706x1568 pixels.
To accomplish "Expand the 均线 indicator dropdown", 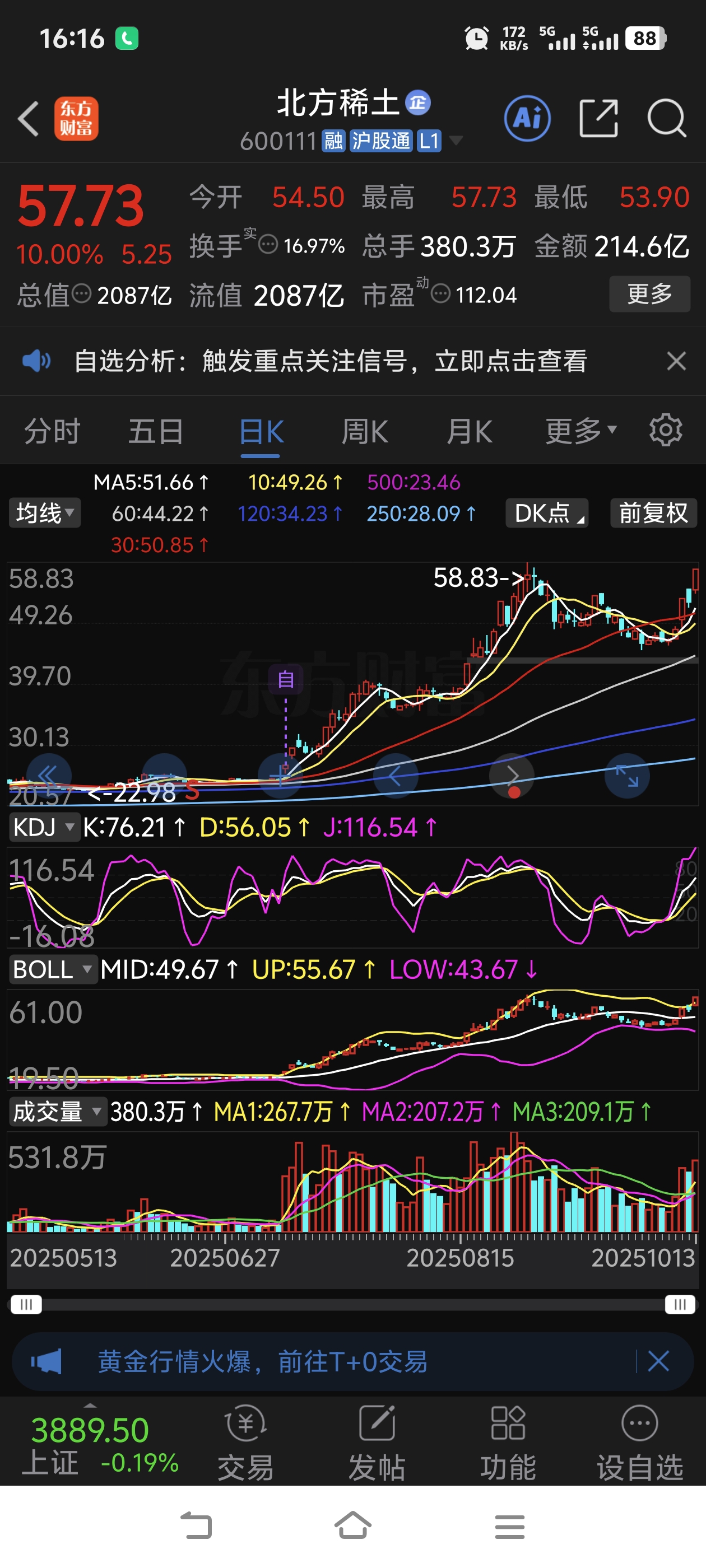I will point(44,512).
